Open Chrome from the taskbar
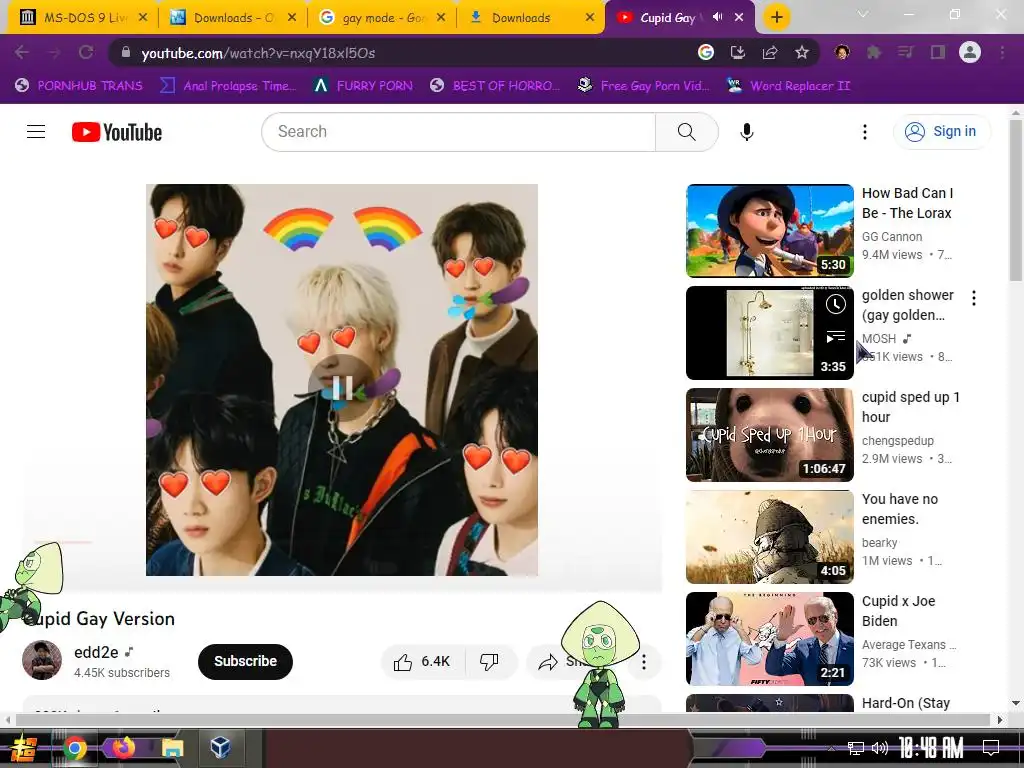This screenshot has width=1024, height=768. point(74,748)
